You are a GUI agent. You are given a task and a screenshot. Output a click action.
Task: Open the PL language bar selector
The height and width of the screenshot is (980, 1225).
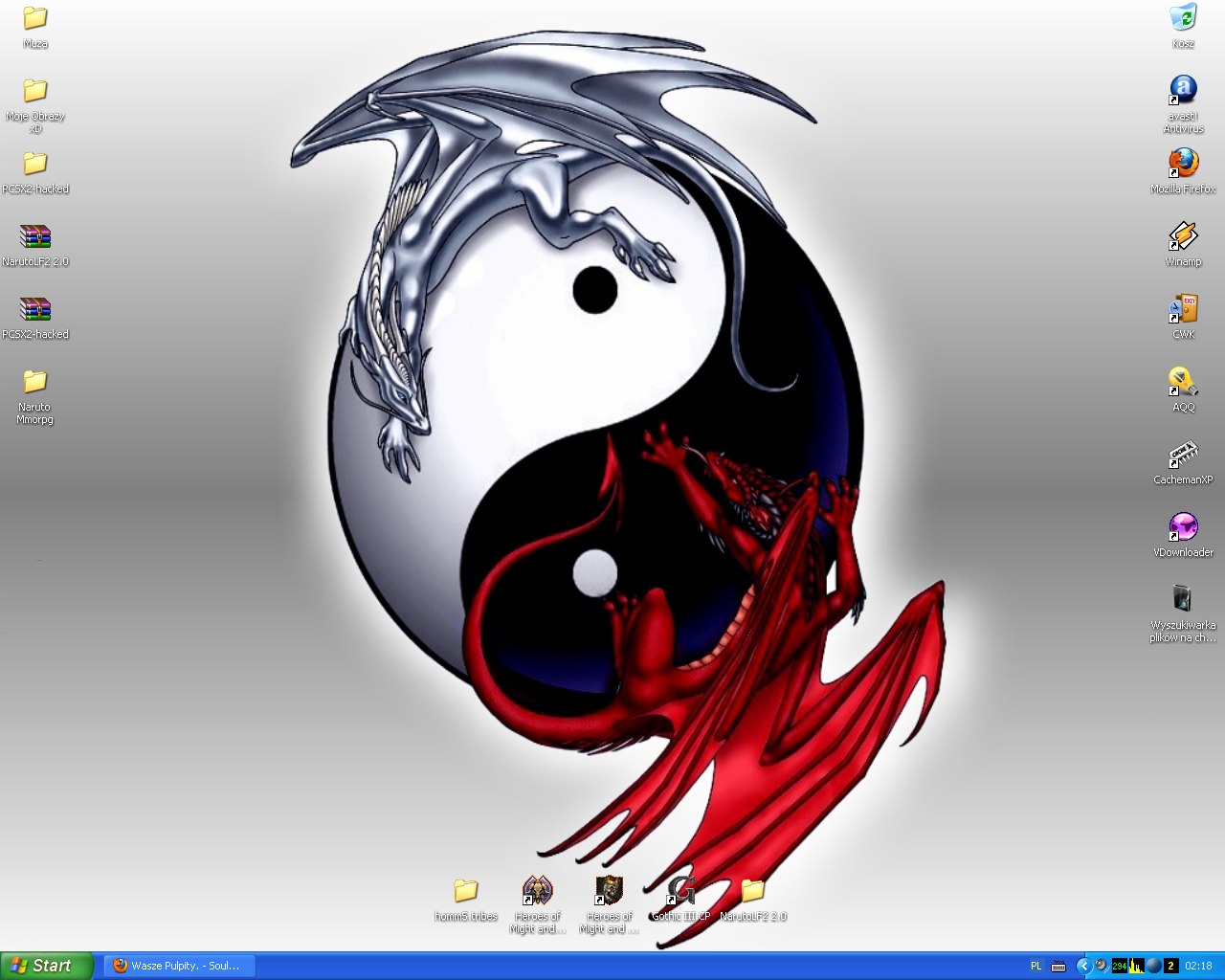(1036, 966)
